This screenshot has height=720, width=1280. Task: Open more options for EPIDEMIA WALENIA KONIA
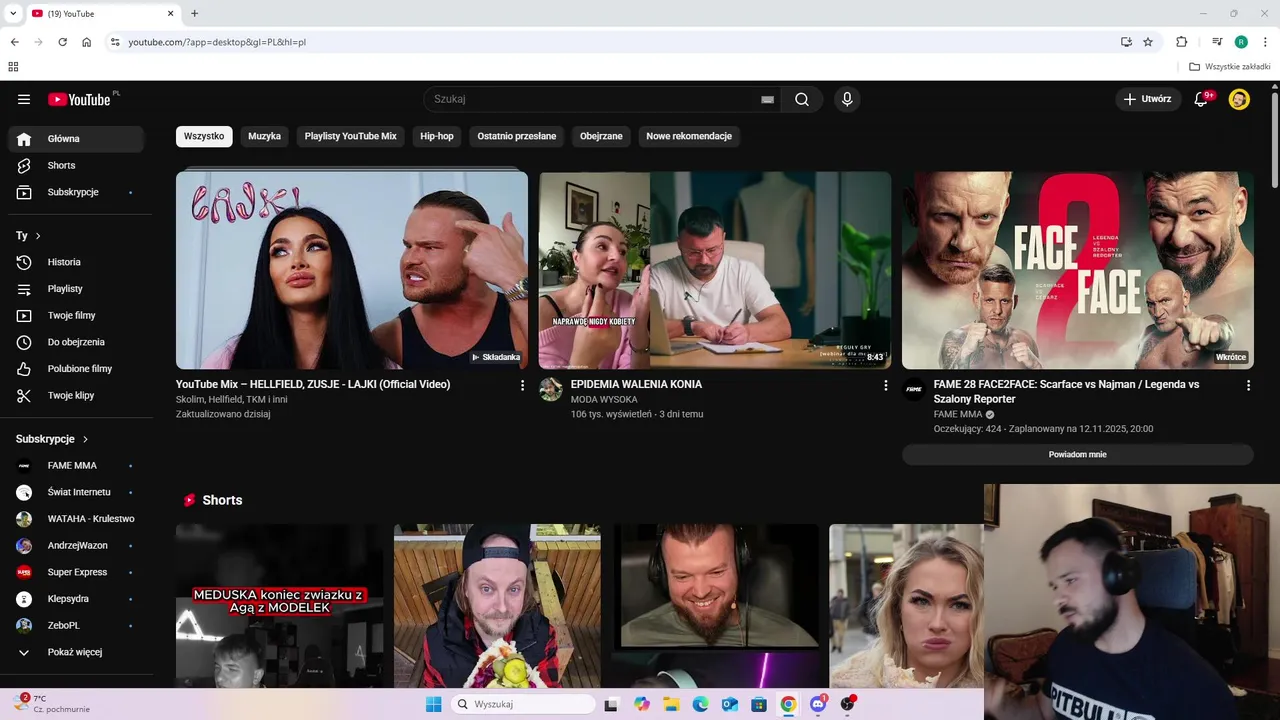tap(885, 385)
